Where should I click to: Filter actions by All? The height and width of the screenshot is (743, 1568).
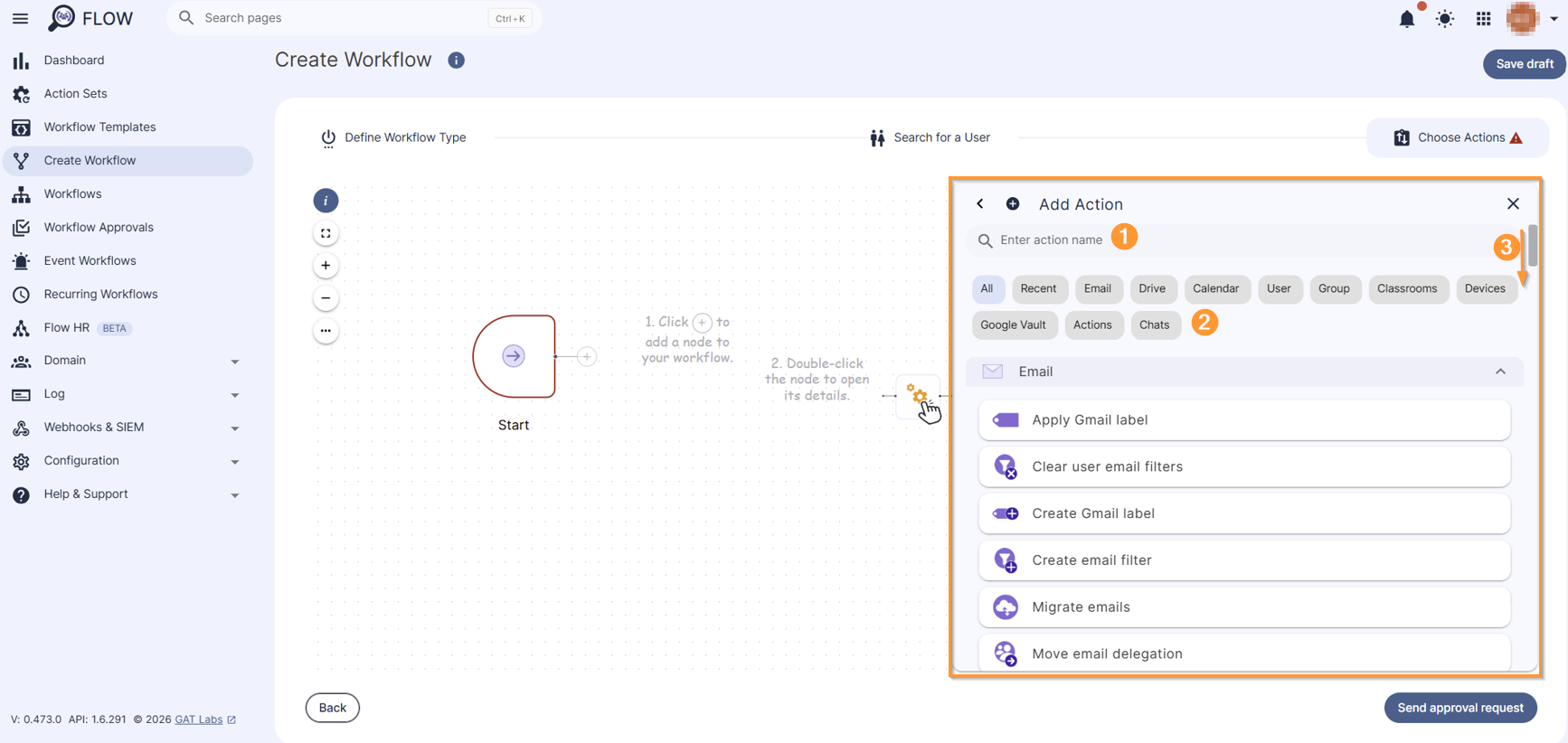[x=987, y=289]
